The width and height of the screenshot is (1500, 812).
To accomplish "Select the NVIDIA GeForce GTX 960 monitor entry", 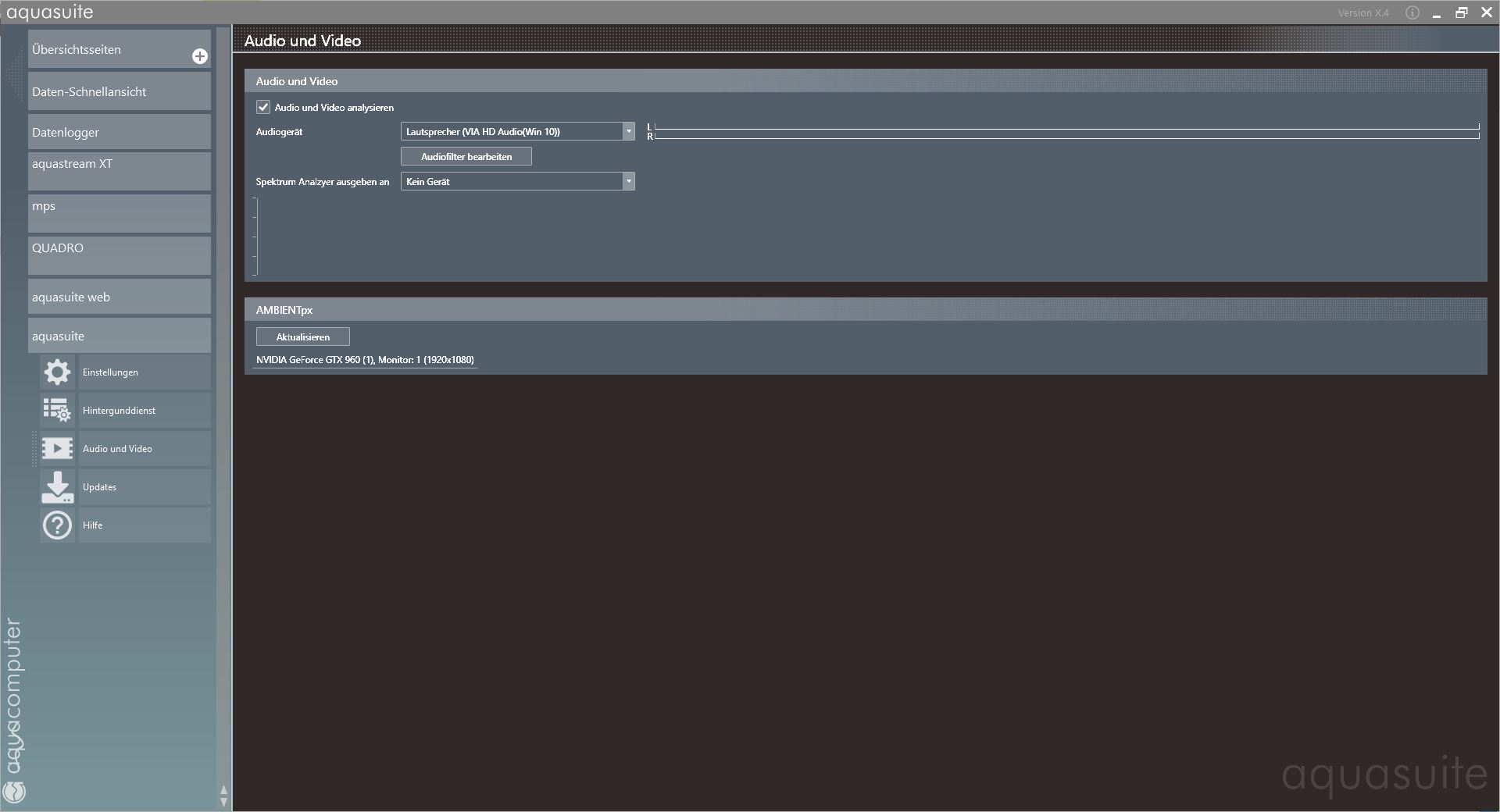I will click(x=365, y=360).
